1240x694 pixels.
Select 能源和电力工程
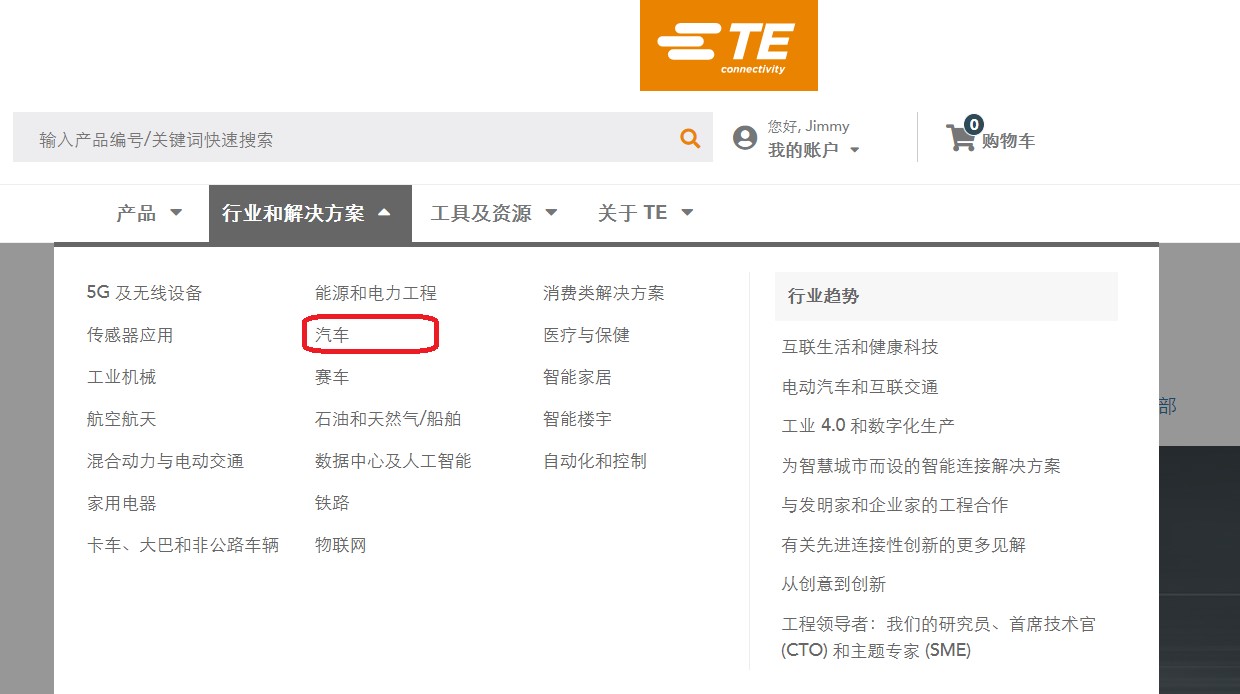click(x=376, y=293)
